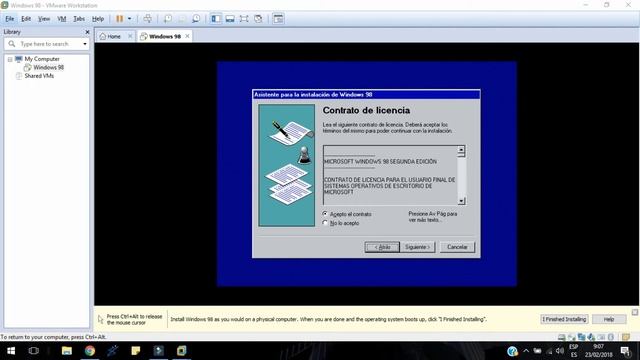This screenshot has height=360, width=640.
Task: Select 'No lo acepto' radio button
Action: (325, 223)
